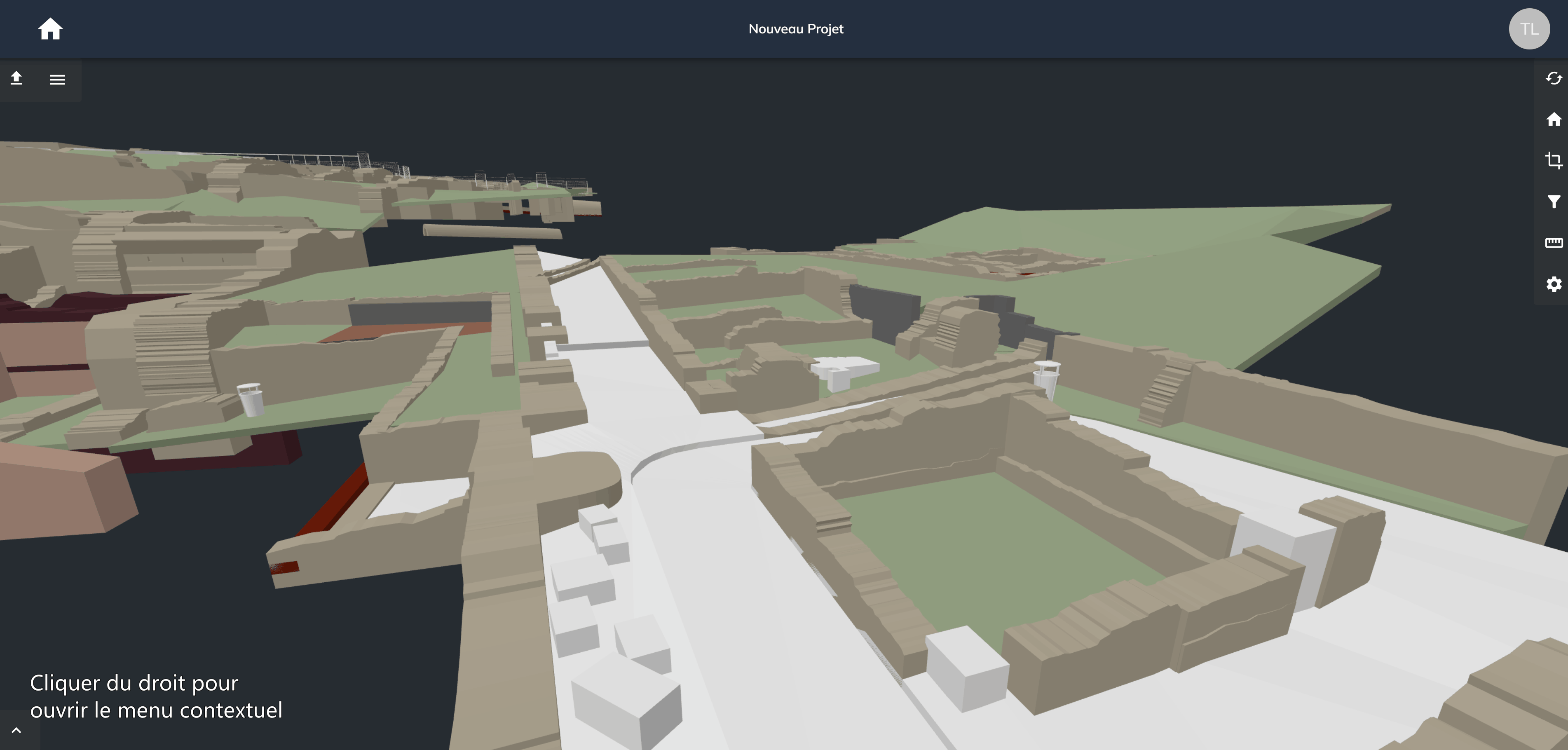Image resolution: width=1568 pixels, height=750 pixels.
Task: Go to the home page icon in header
Action: (x=50, y=28)
